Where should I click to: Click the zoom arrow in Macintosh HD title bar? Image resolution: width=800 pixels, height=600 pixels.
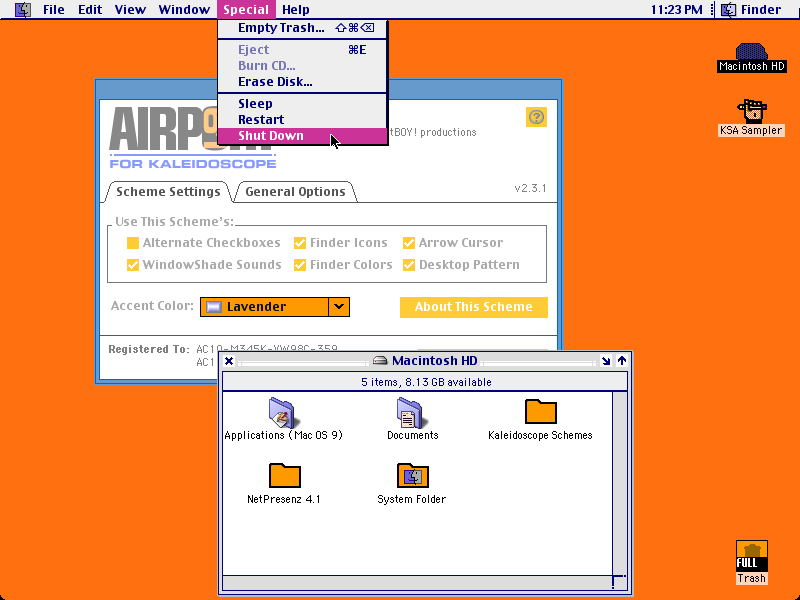pos(606,361)
